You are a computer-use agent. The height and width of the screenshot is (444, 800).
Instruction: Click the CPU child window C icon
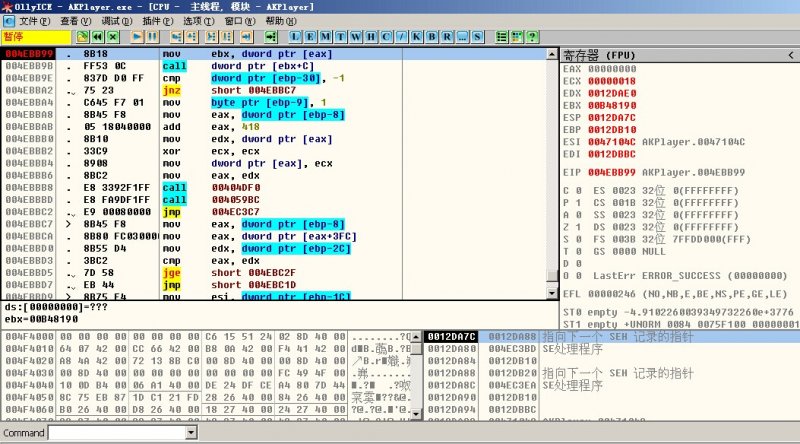click(9, 21)
